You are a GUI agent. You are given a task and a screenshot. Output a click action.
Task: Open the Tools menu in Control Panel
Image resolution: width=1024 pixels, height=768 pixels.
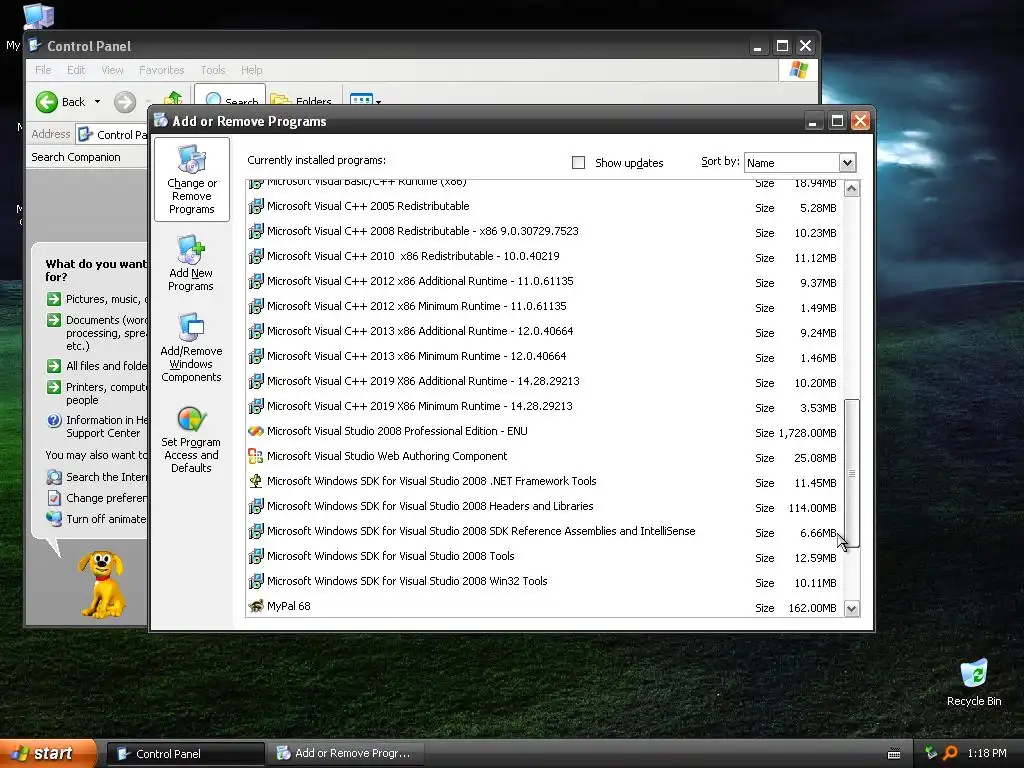[213, 70]
